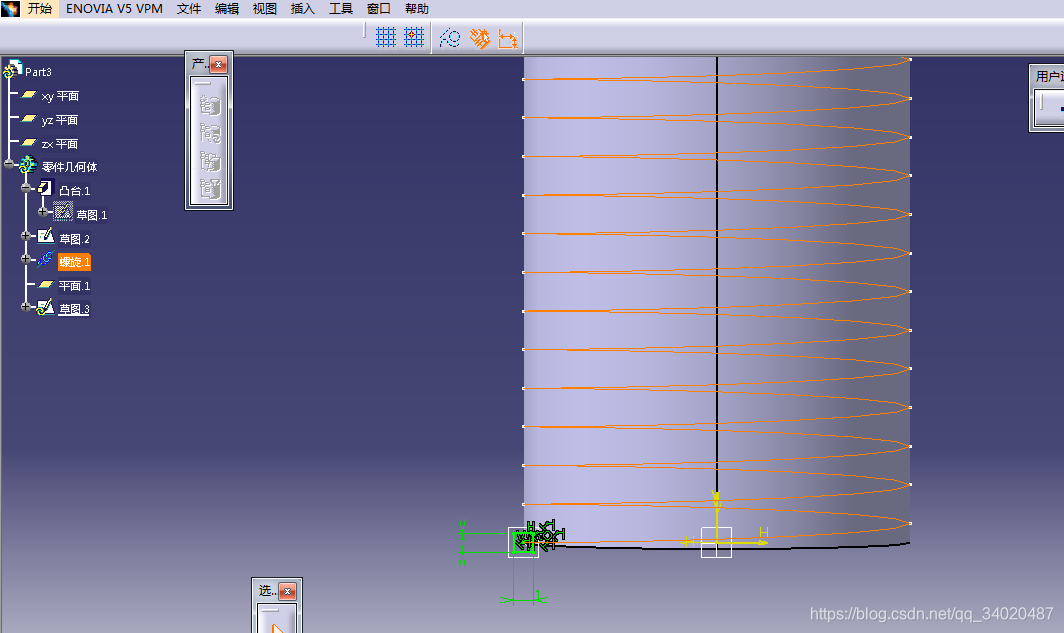Collapse the 凸台.1 tree node
The image size is (1064, 633).
[27, 189]
